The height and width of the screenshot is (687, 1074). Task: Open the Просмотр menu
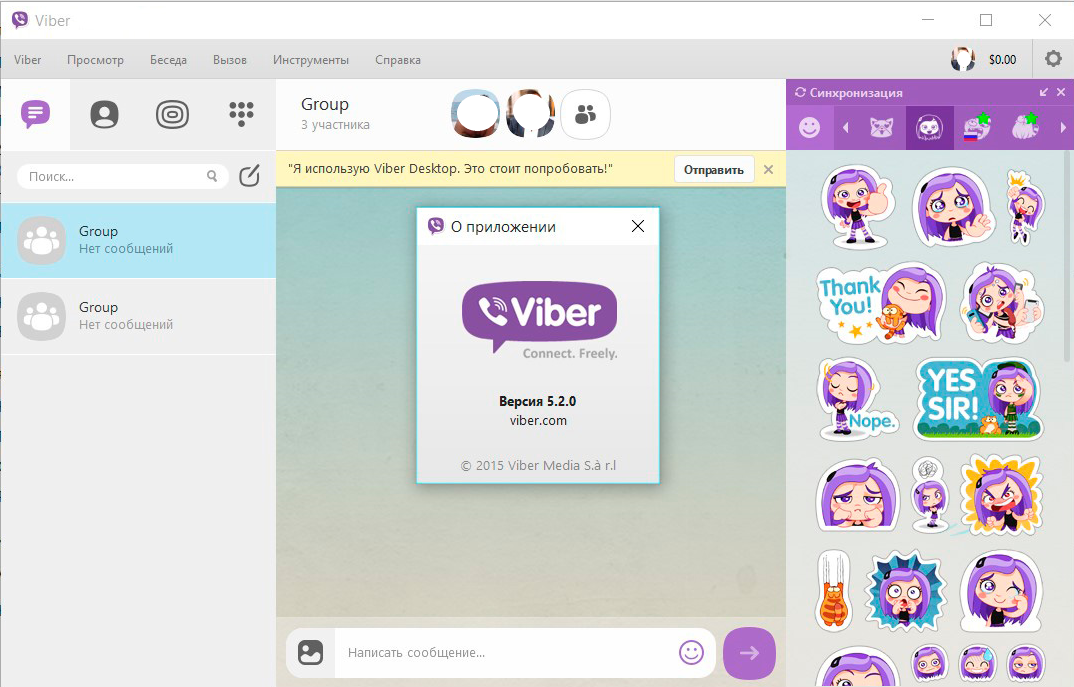[x=95, y=60]
